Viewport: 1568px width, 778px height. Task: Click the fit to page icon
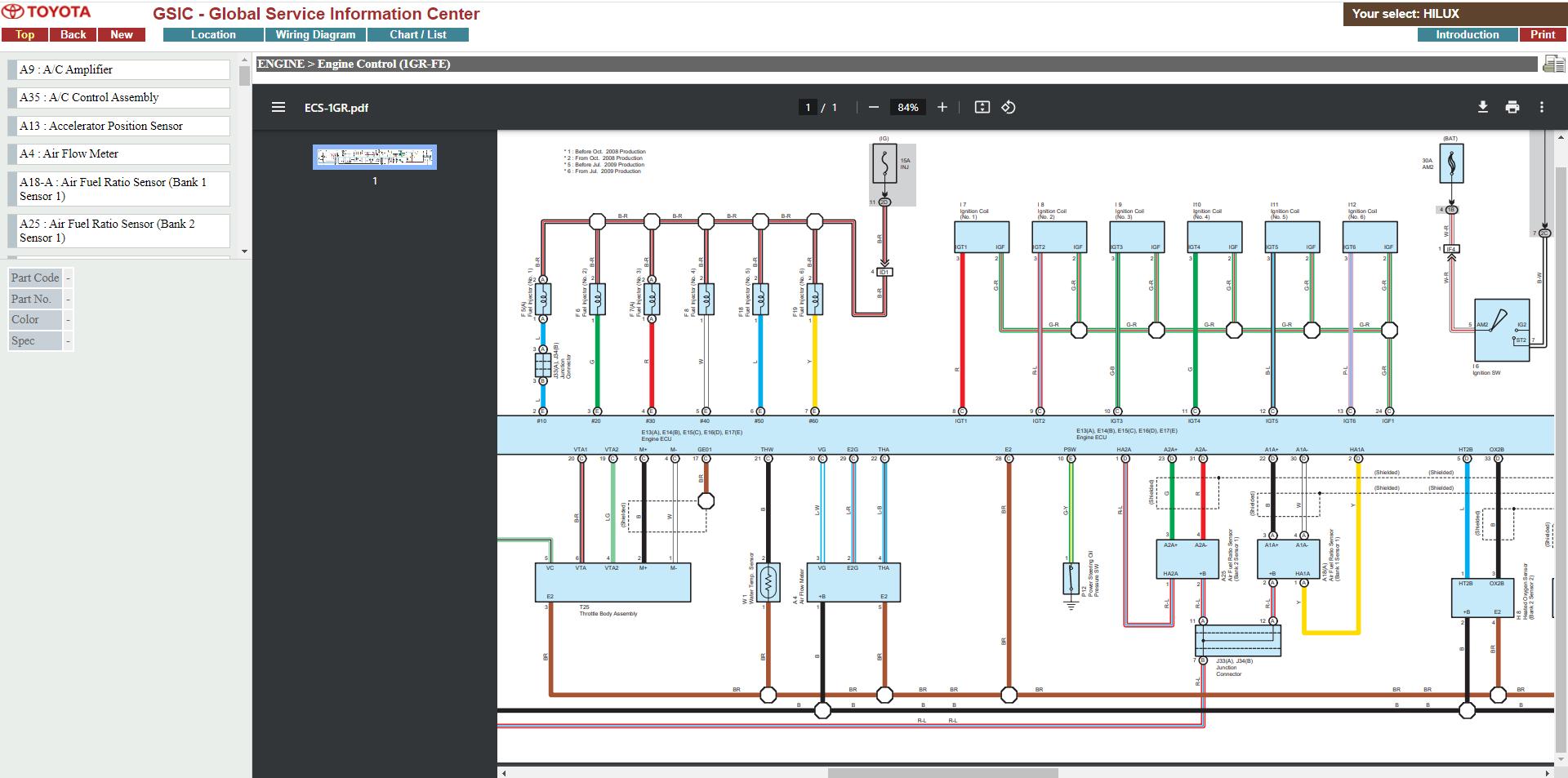(x=982, y=107)
